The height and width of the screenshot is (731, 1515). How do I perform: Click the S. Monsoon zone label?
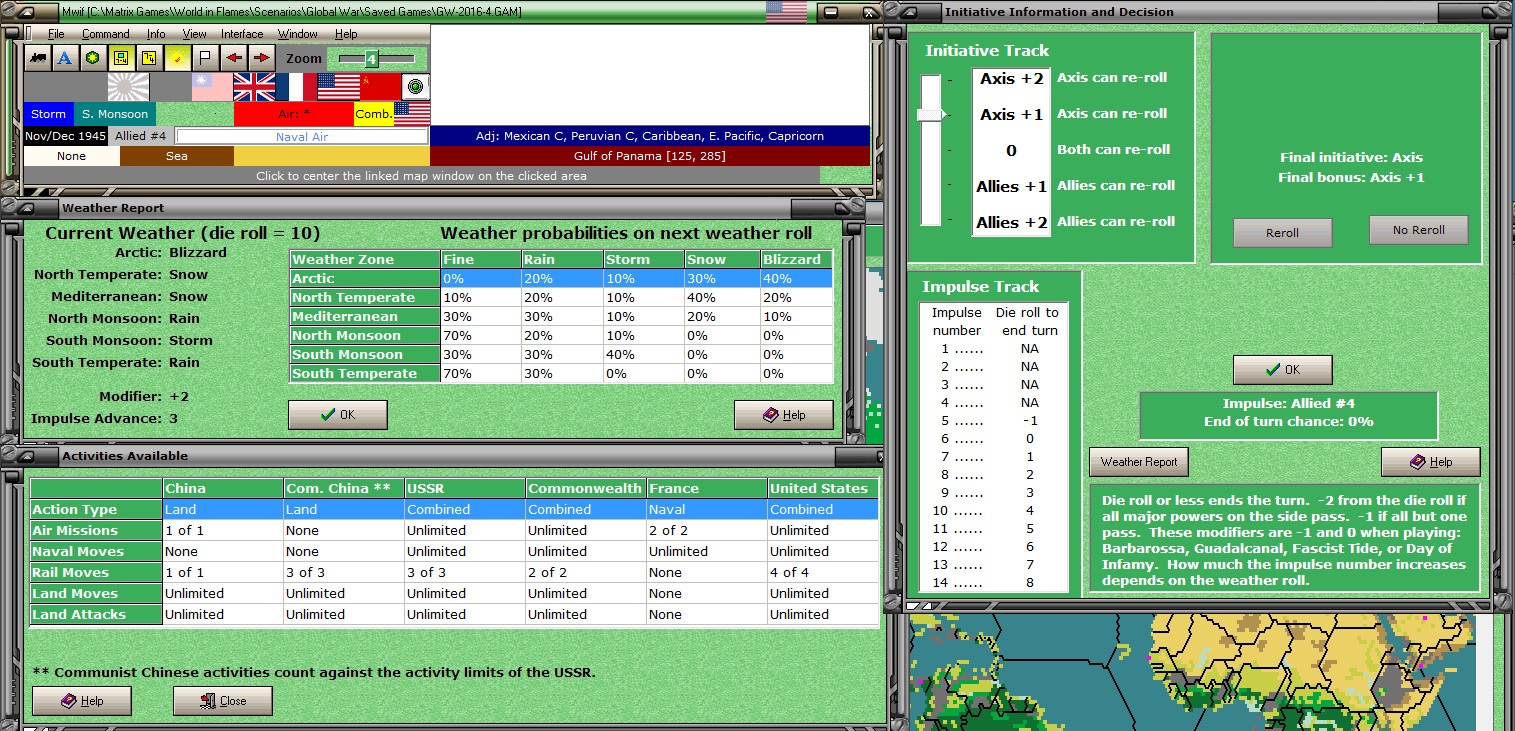[115, 114]
